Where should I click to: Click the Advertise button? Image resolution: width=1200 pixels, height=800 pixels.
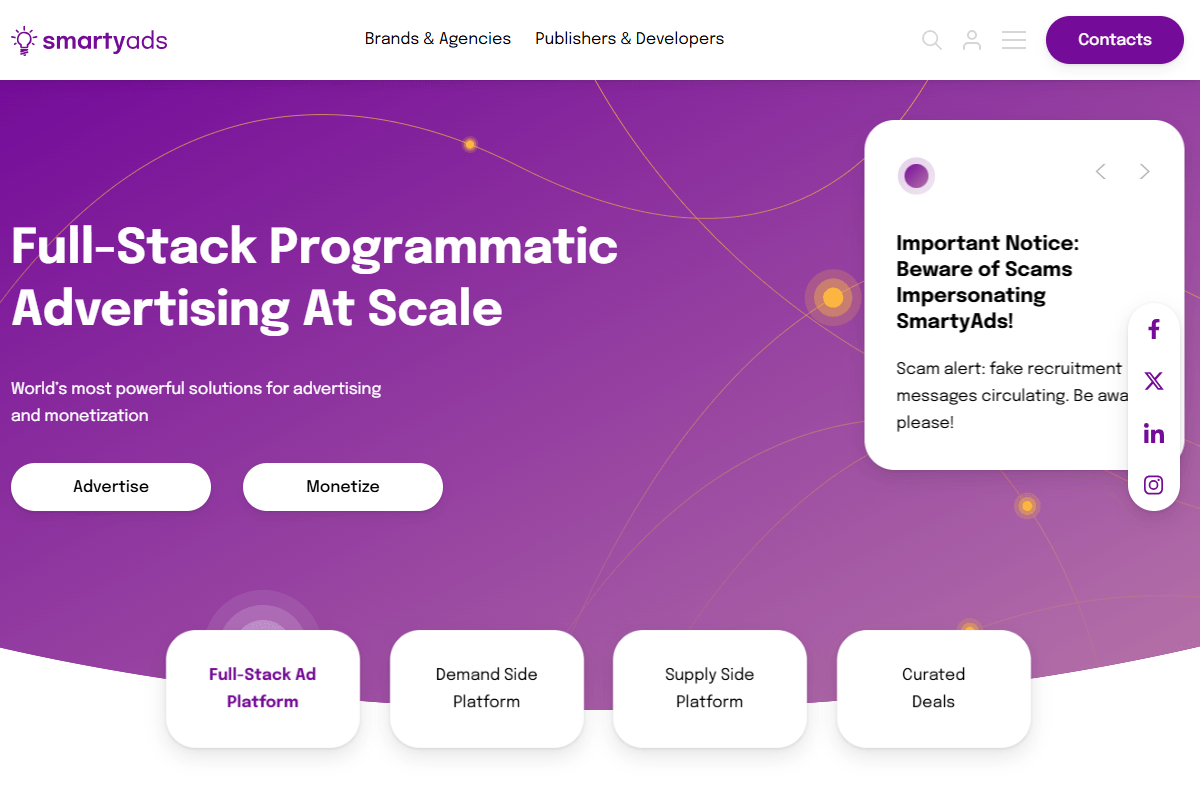point(111,487)
